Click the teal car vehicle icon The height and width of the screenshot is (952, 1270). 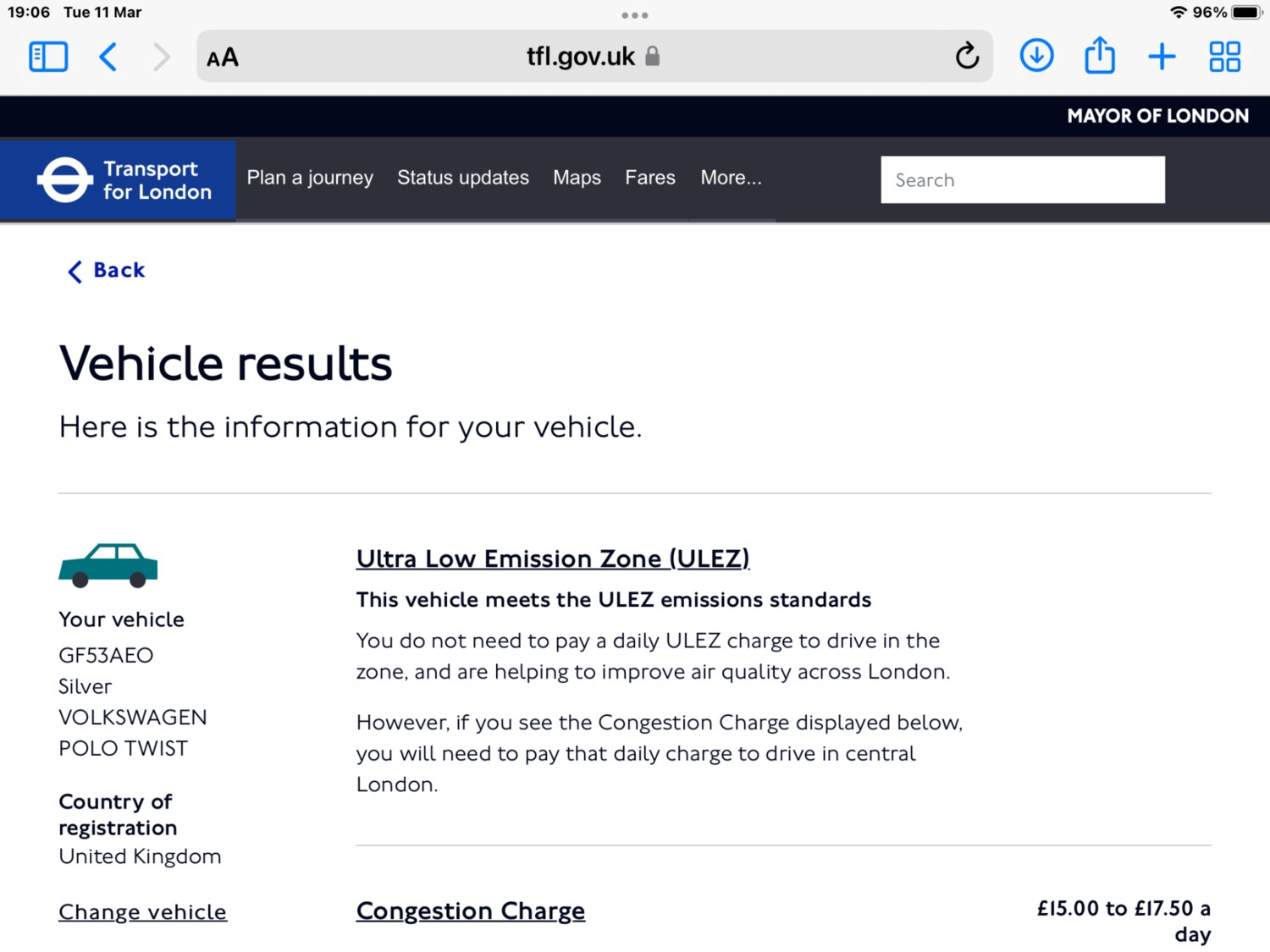pyautogui.click(x=108, y=565)
